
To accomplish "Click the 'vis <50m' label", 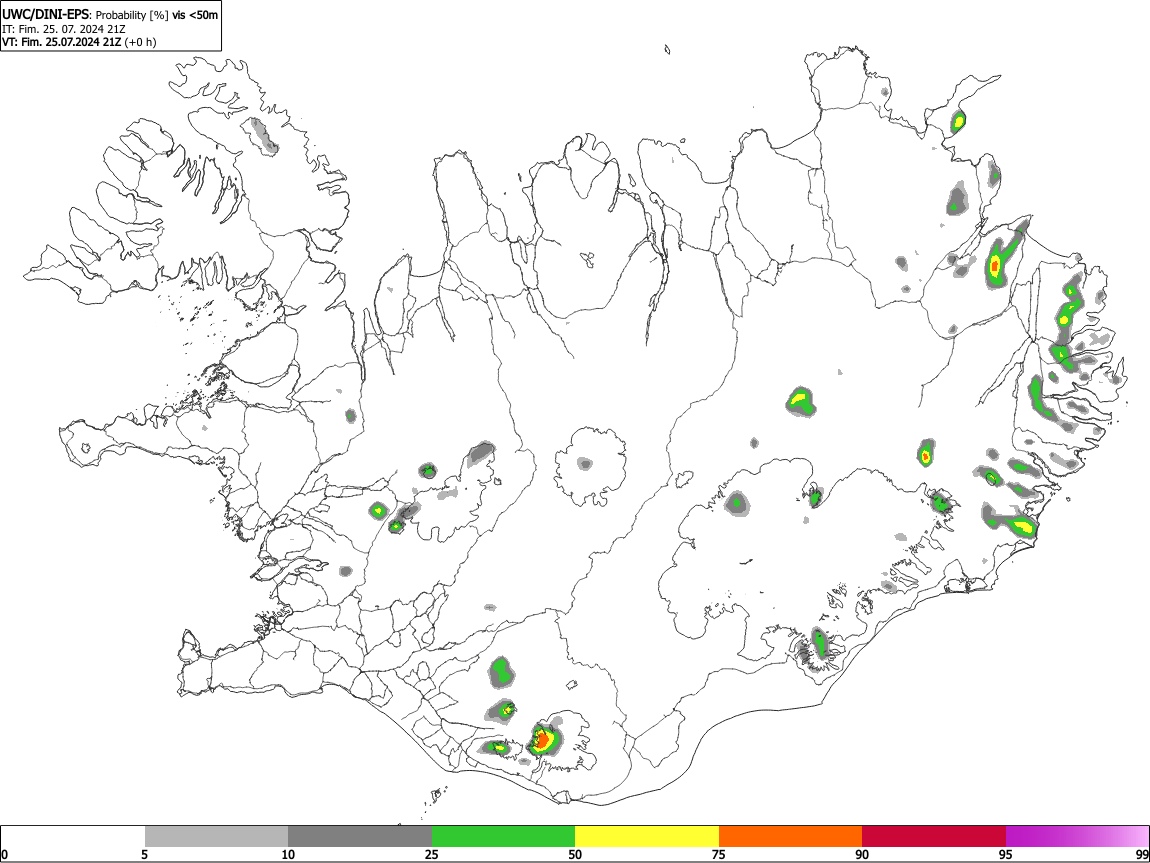I will 195,15.
